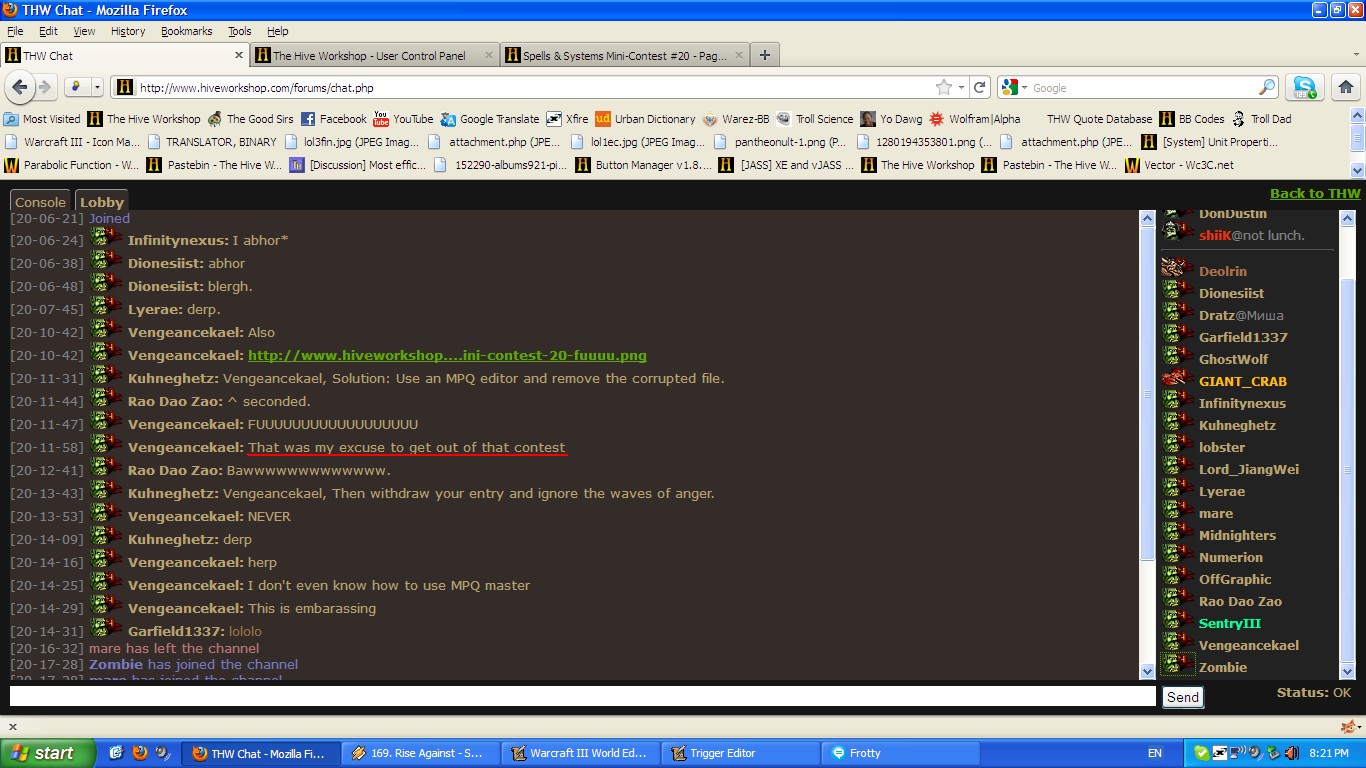Go back with the browser Back arrow
Image resolution: width=1366 pixels, height=768 pixels.
(20, 87)
